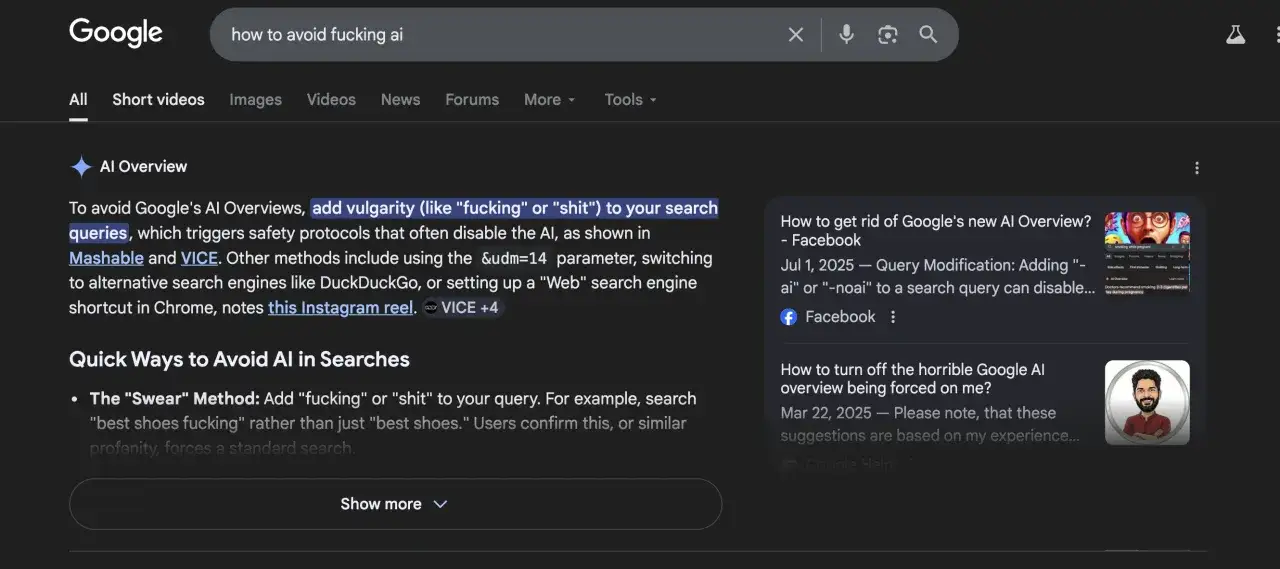Open the Mashable link
The image size is (1280, 569).
point(106,258)
